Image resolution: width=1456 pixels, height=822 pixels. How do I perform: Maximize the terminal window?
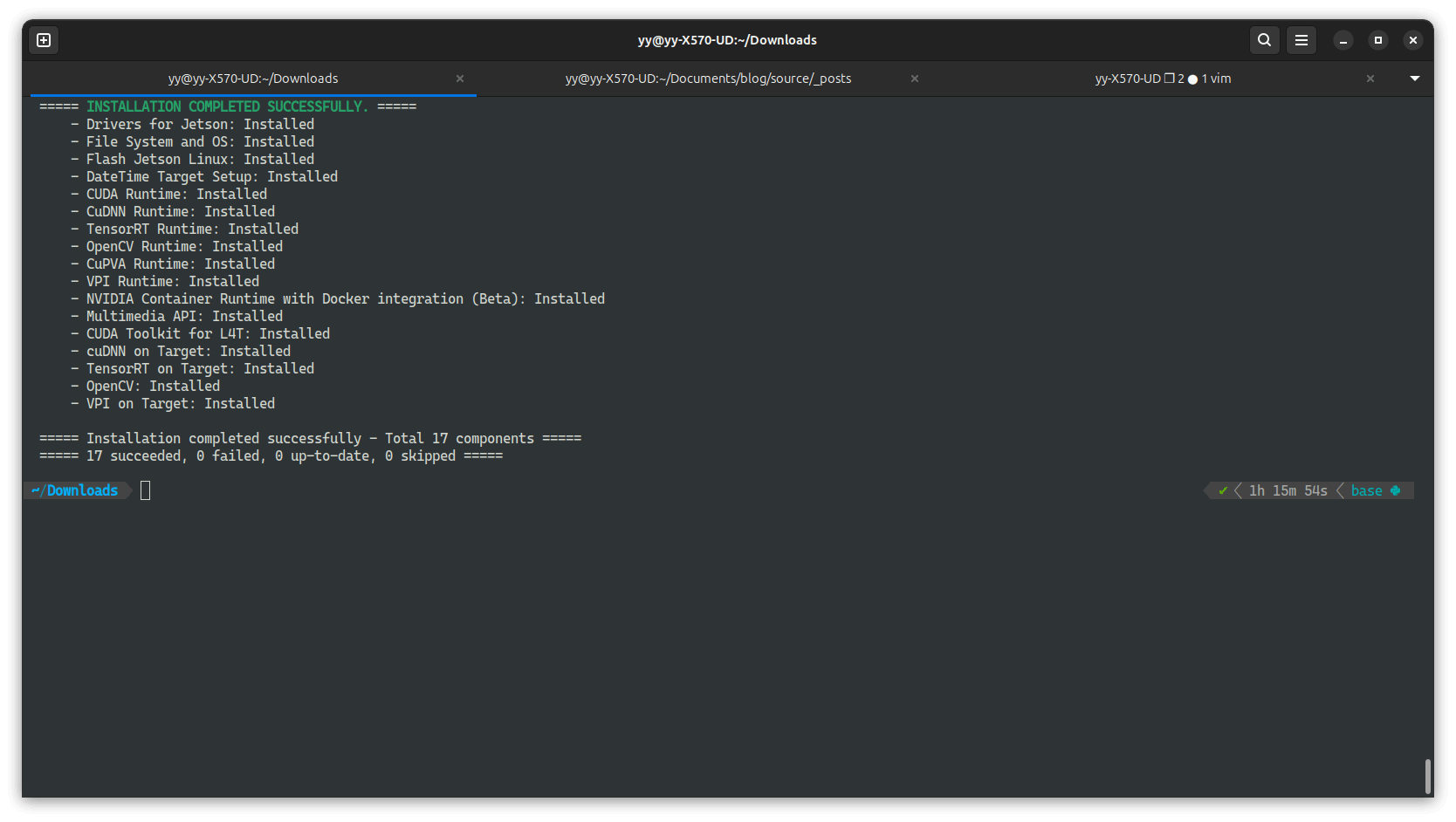[1378, 40]
